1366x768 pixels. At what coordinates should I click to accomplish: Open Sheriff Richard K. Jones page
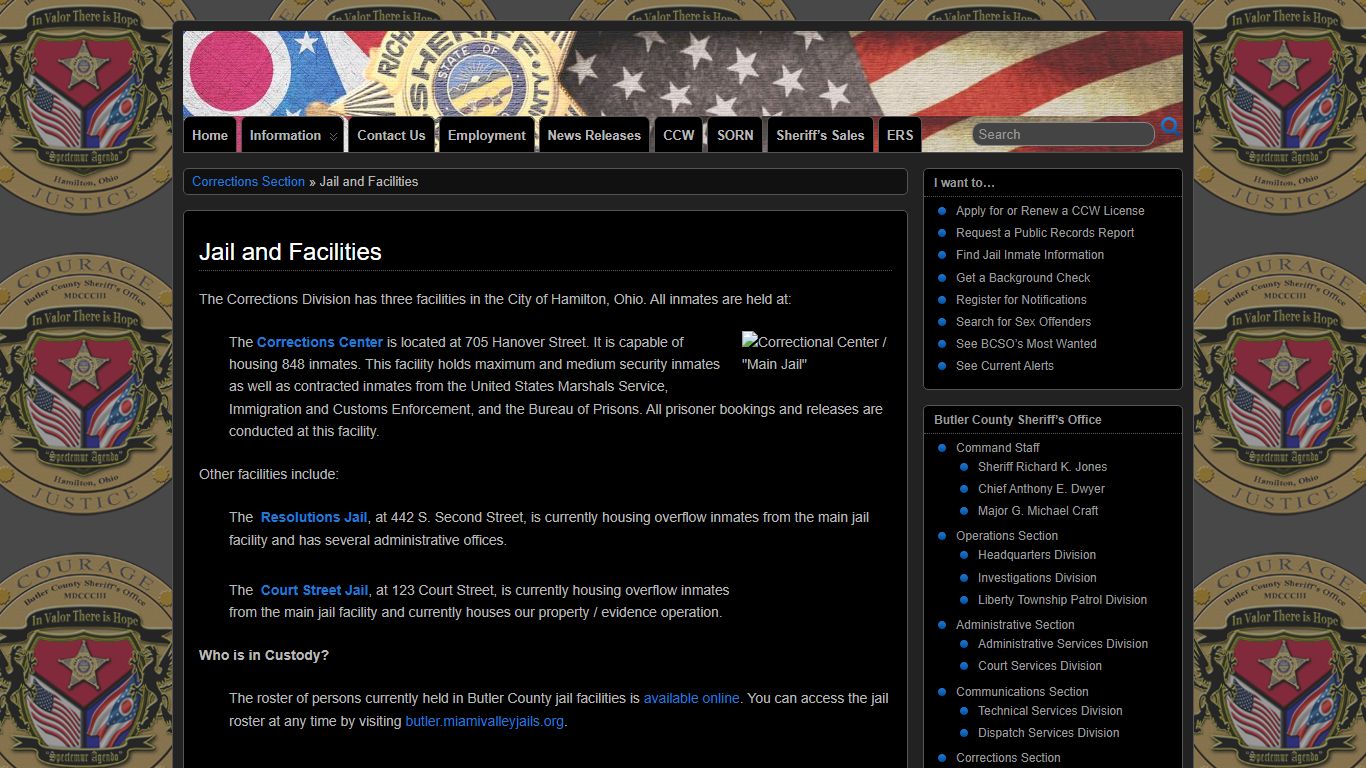coord(1042,467)
